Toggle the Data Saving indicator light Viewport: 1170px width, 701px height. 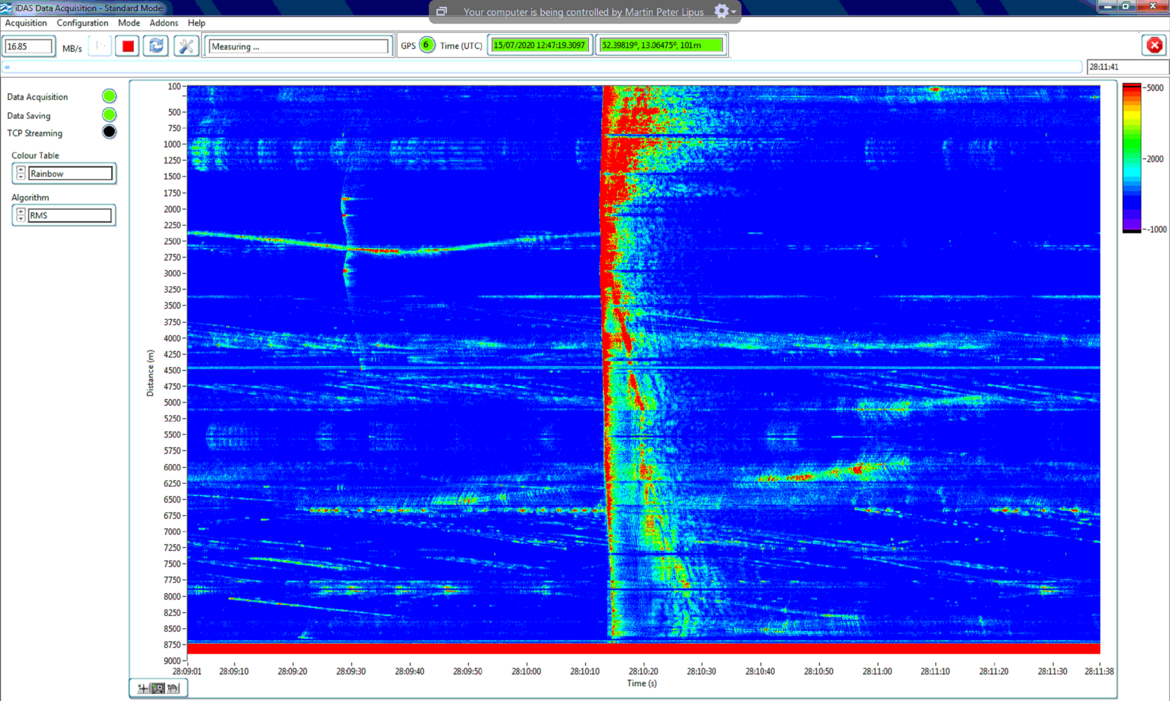click(109, 115)
